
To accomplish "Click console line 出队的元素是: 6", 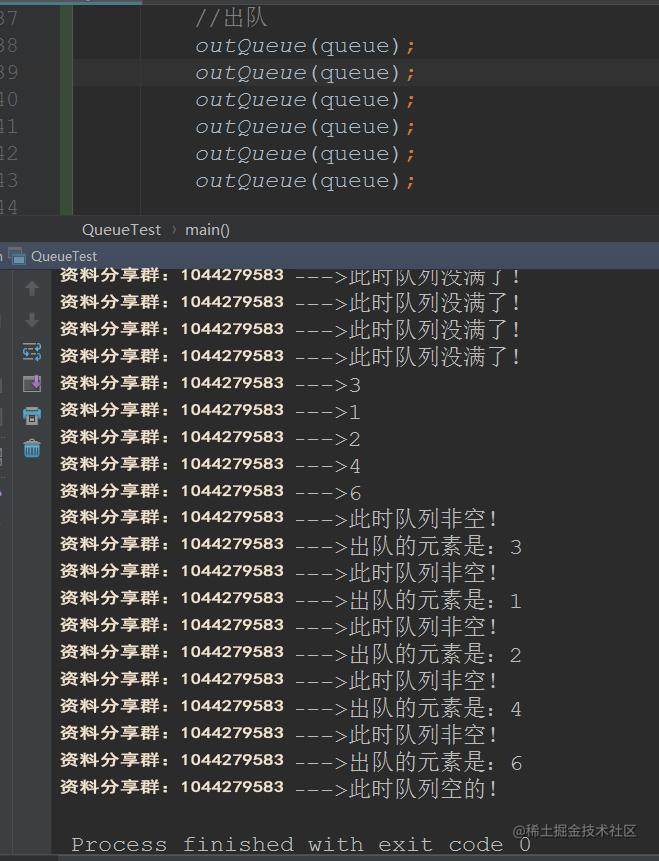I will 291,761.
